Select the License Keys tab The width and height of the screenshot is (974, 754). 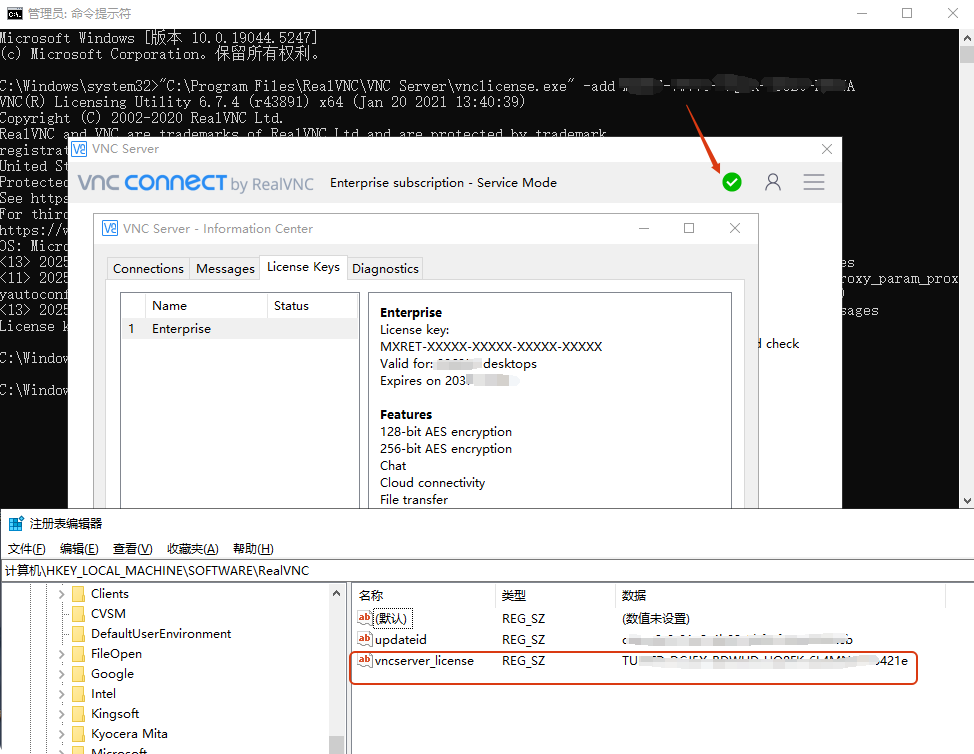click(303, 267)
